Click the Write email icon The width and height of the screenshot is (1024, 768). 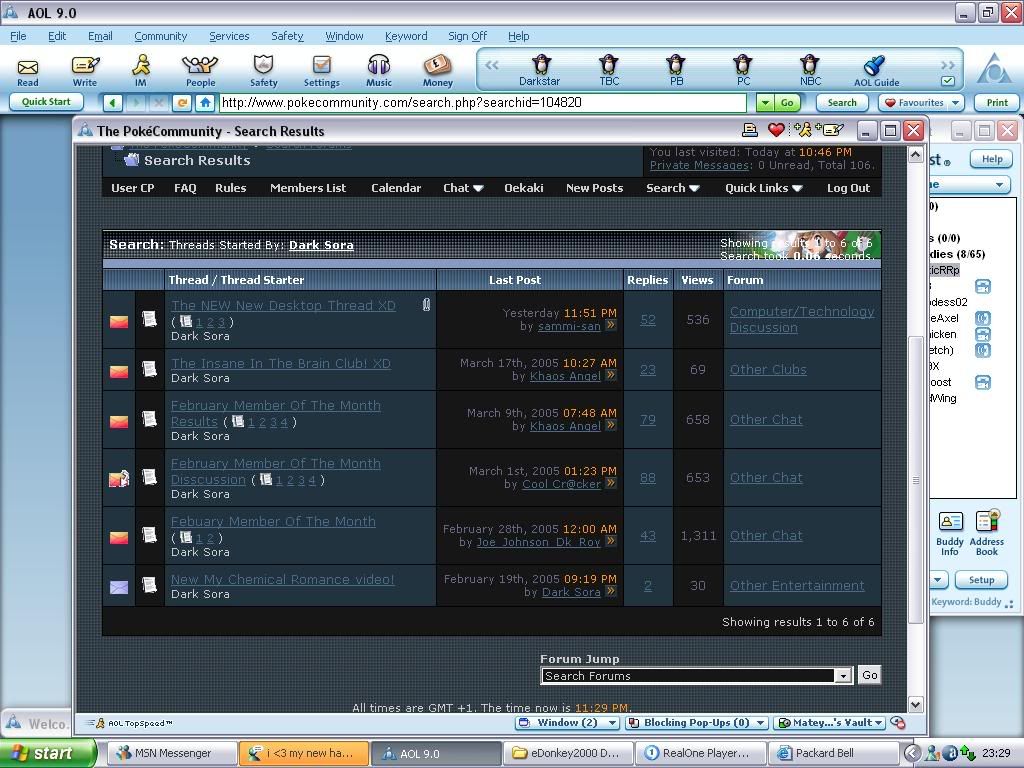[85, 71]
